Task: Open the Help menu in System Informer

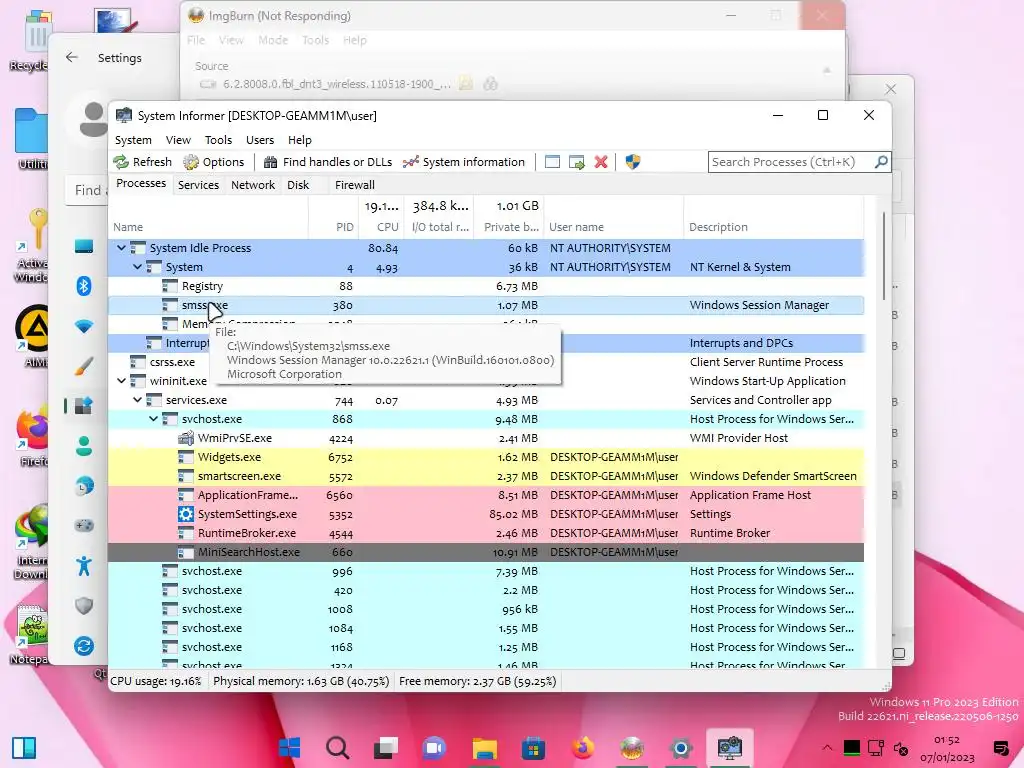Action: [300, 140]
